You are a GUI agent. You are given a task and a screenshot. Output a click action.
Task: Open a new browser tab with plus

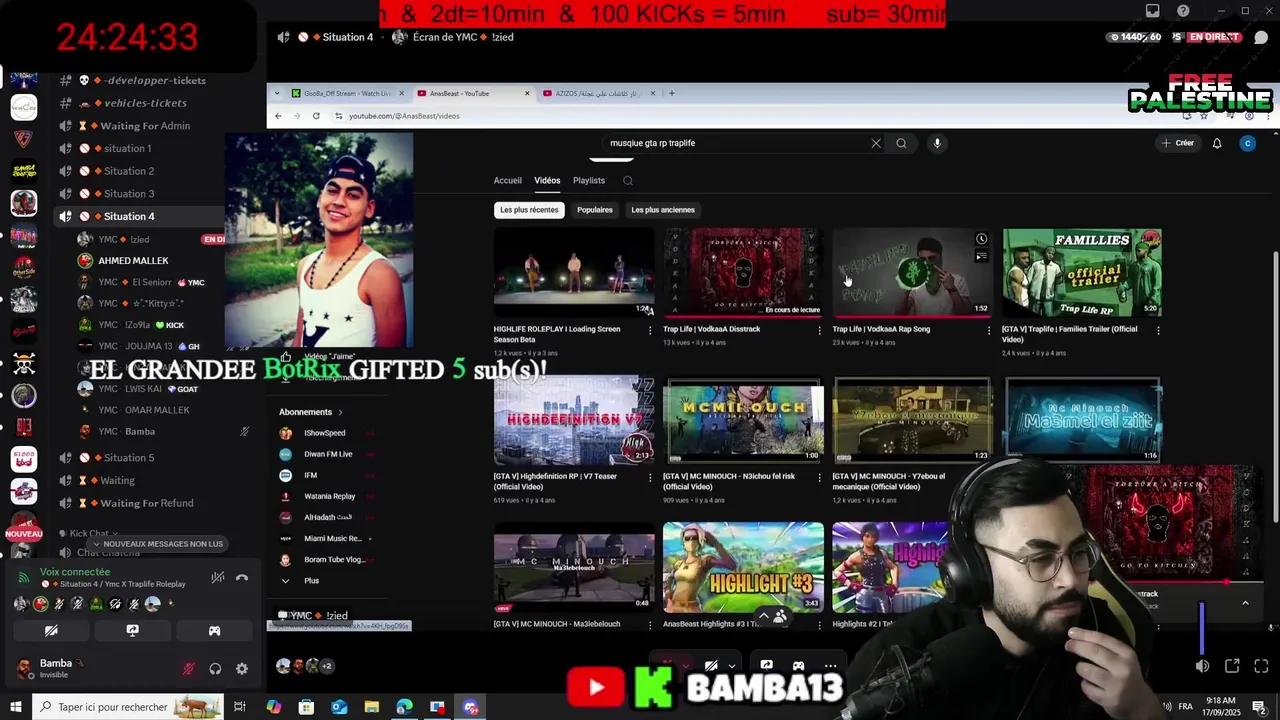pyautogui.click(x=672, y=93)
